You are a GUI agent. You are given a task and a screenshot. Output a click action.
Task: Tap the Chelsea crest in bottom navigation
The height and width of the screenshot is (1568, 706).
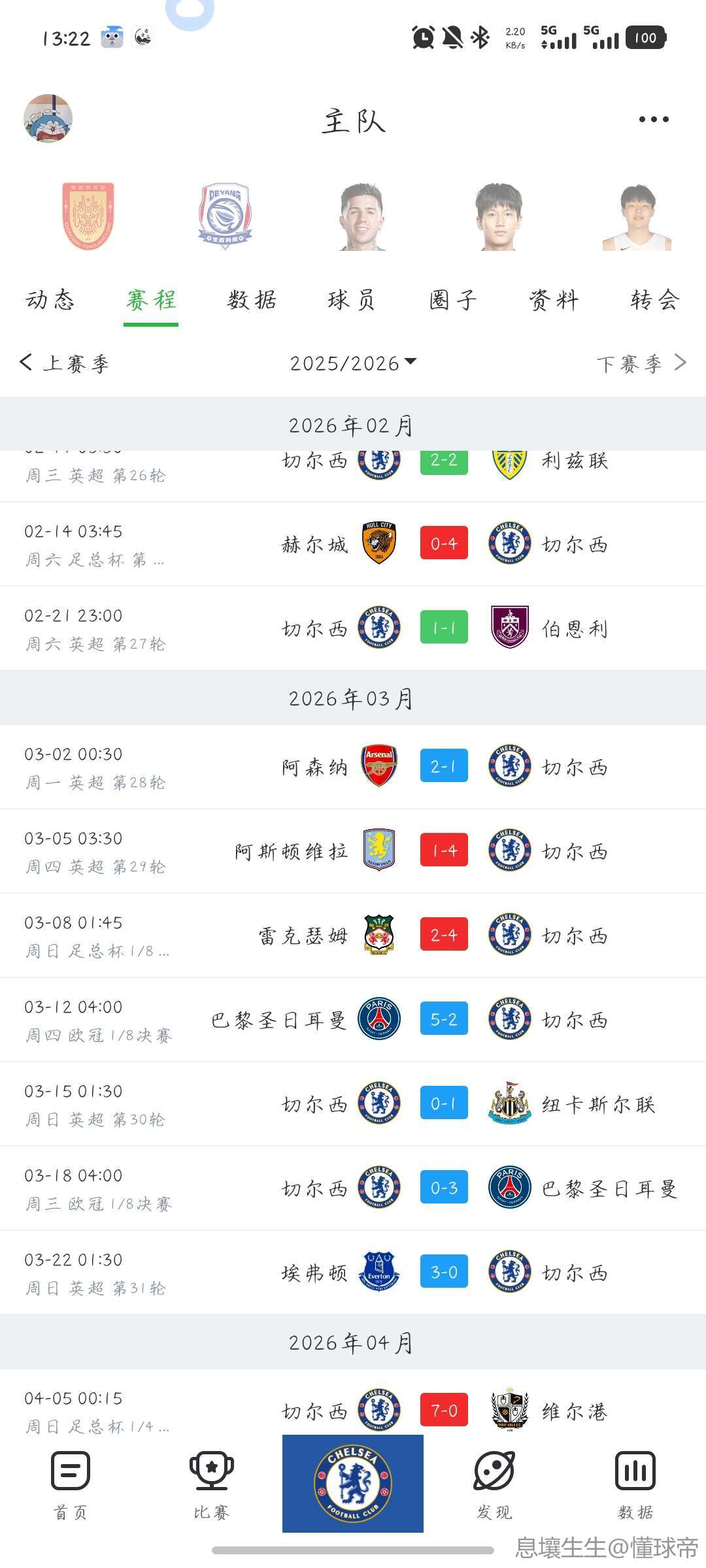353,1483
